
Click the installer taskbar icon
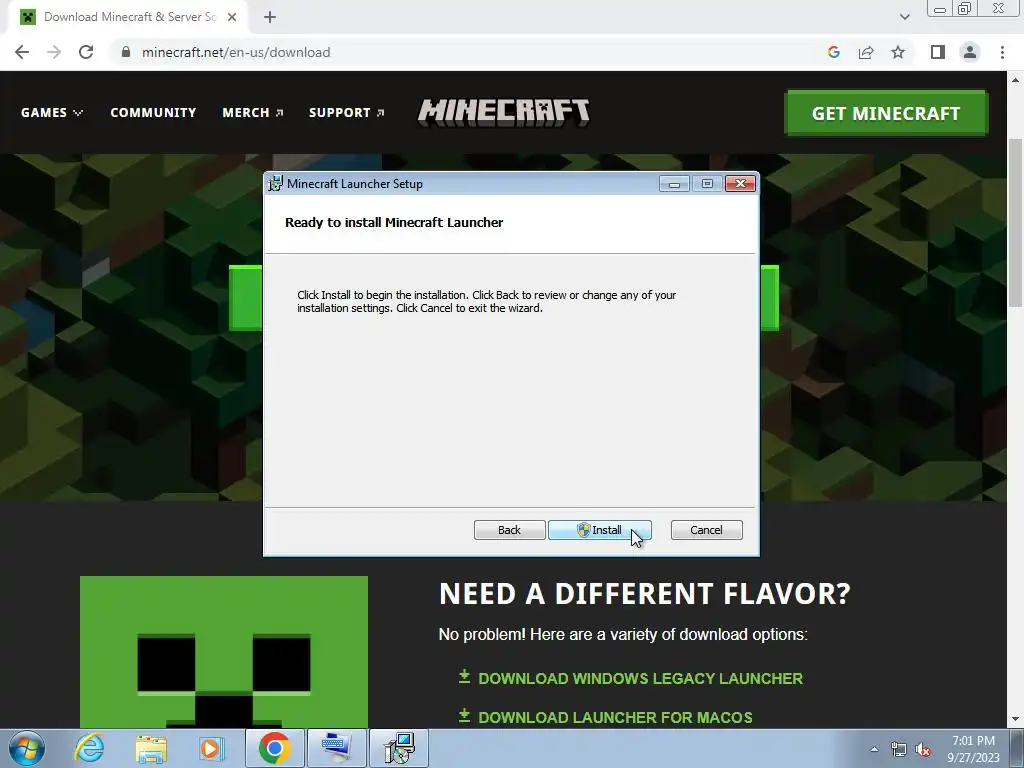click(399, 748)
